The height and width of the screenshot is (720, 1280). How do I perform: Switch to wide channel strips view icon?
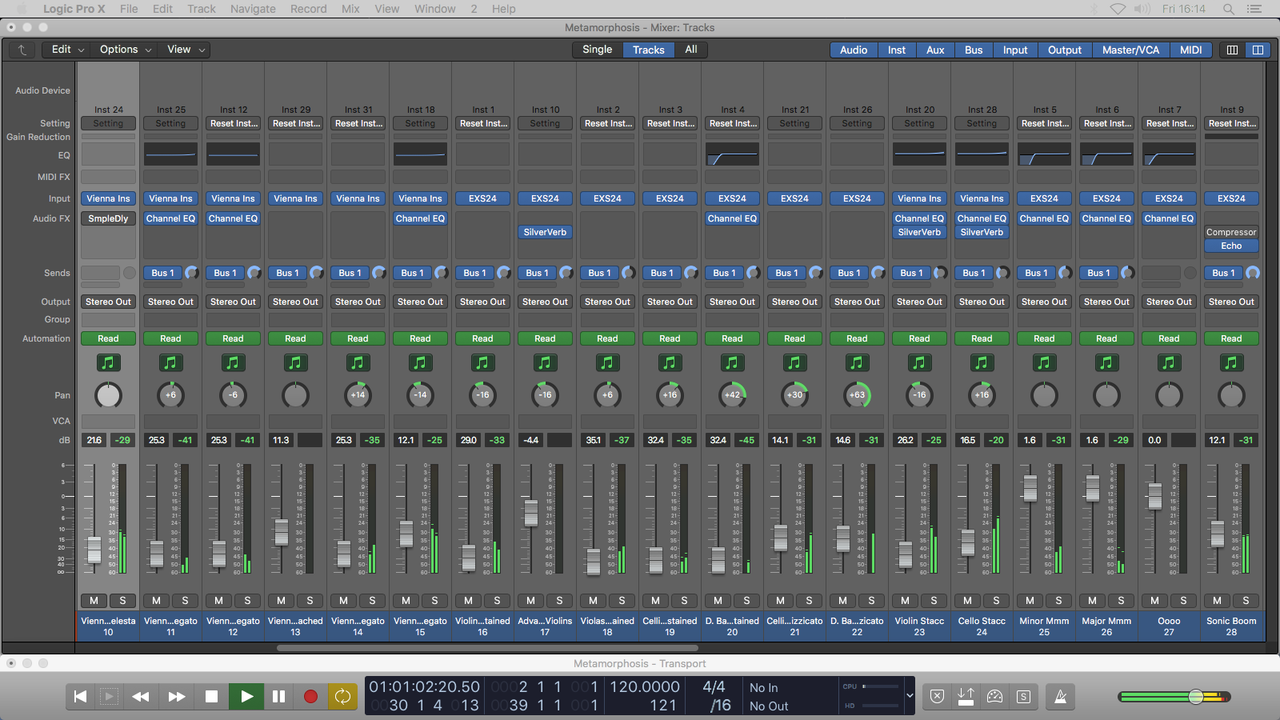[x=1257, y=50]
